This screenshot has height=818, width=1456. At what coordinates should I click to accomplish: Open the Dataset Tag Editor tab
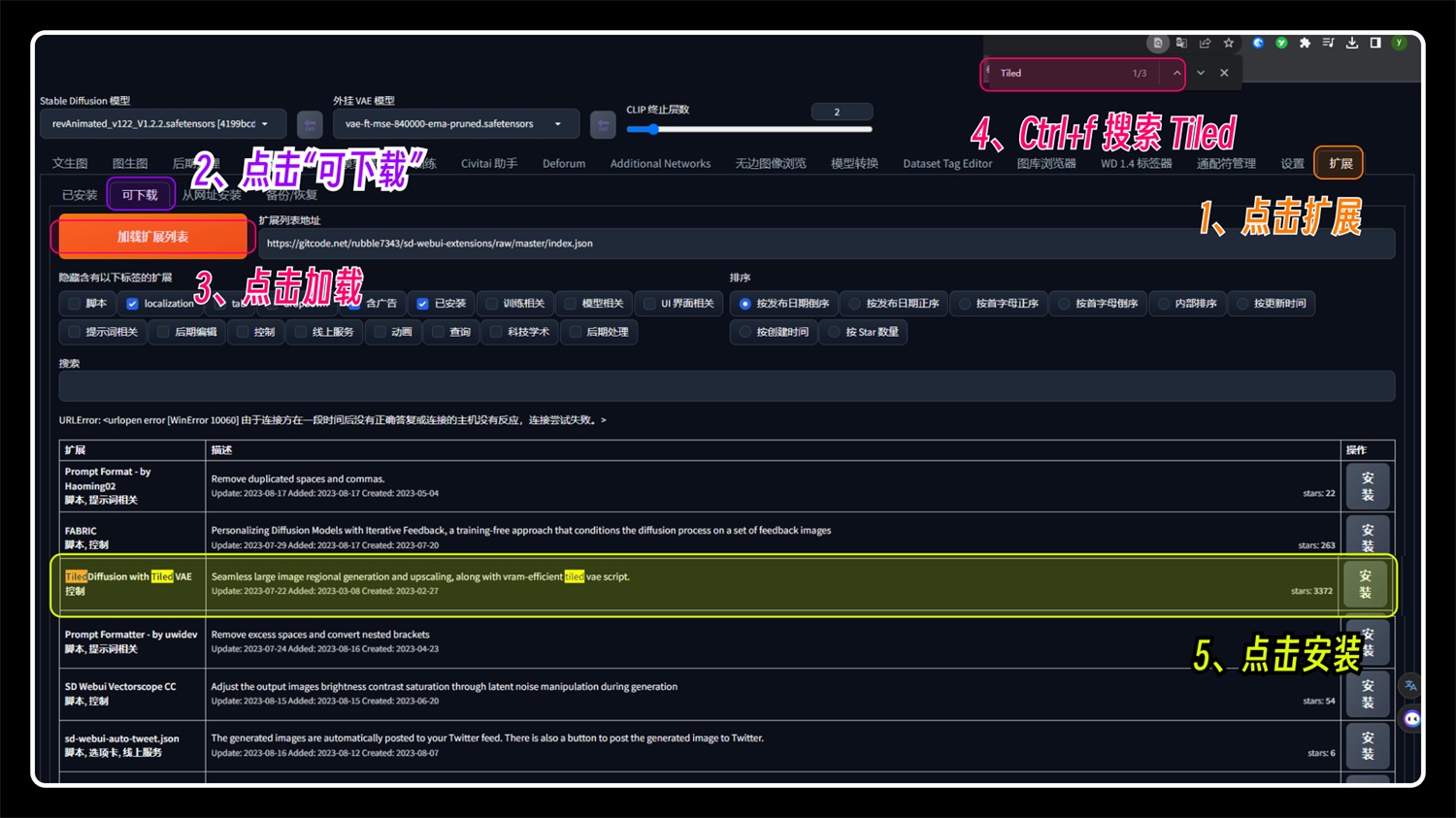click(x=947, y=163)
